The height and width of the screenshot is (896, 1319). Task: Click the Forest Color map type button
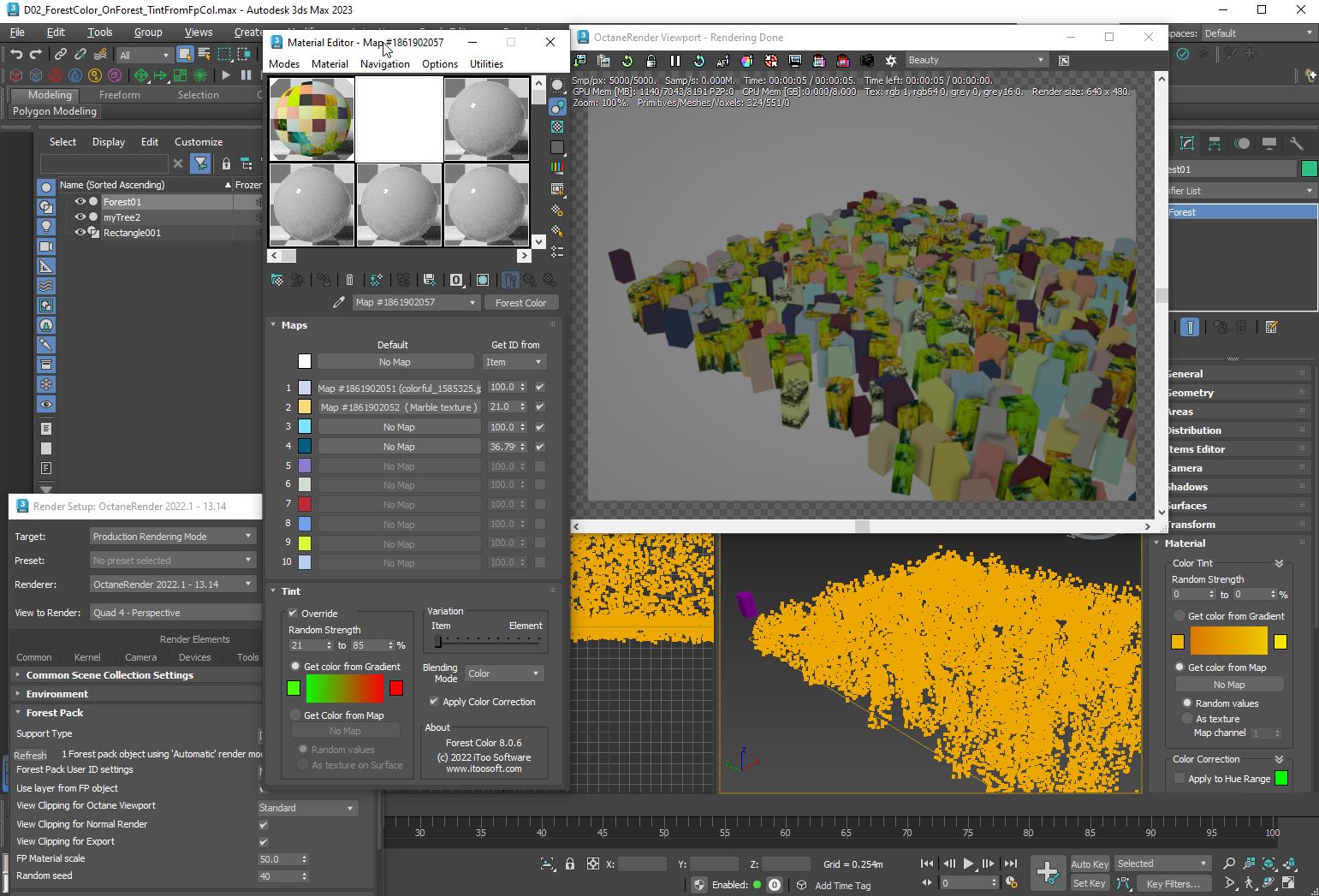(520, 303)
